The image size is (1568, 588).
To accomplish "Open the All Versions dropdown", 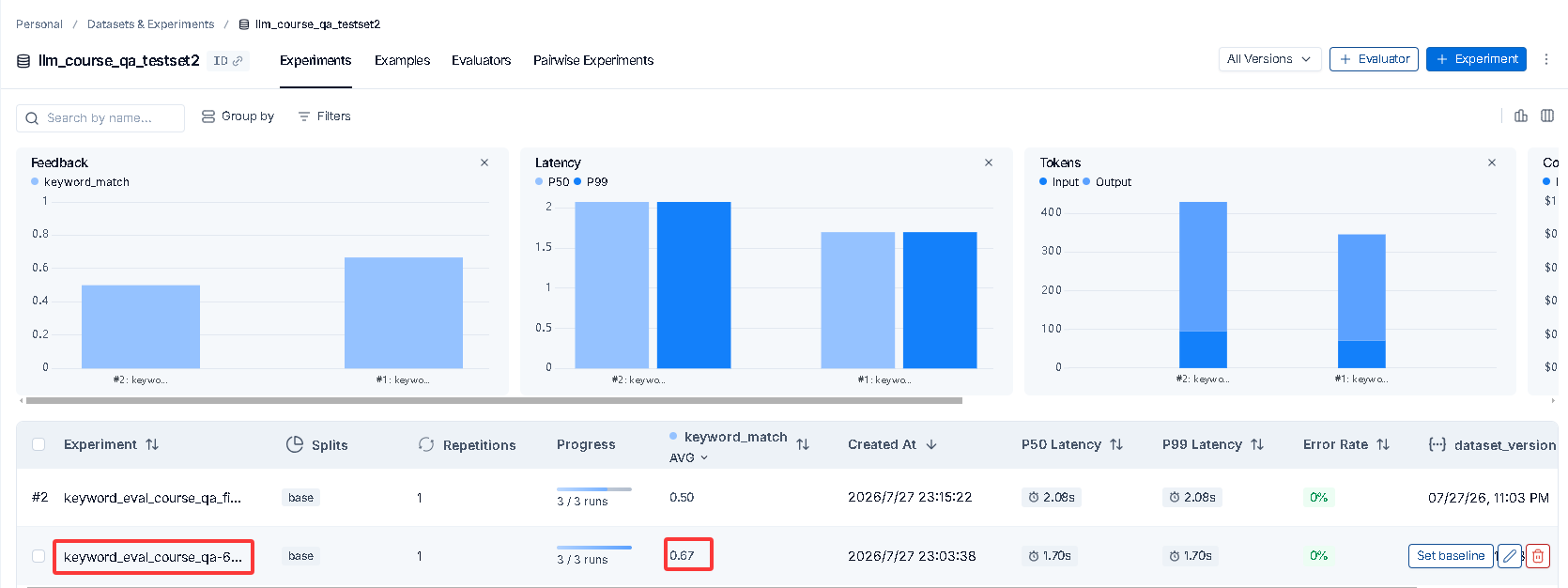I will tap(1269, 59).
